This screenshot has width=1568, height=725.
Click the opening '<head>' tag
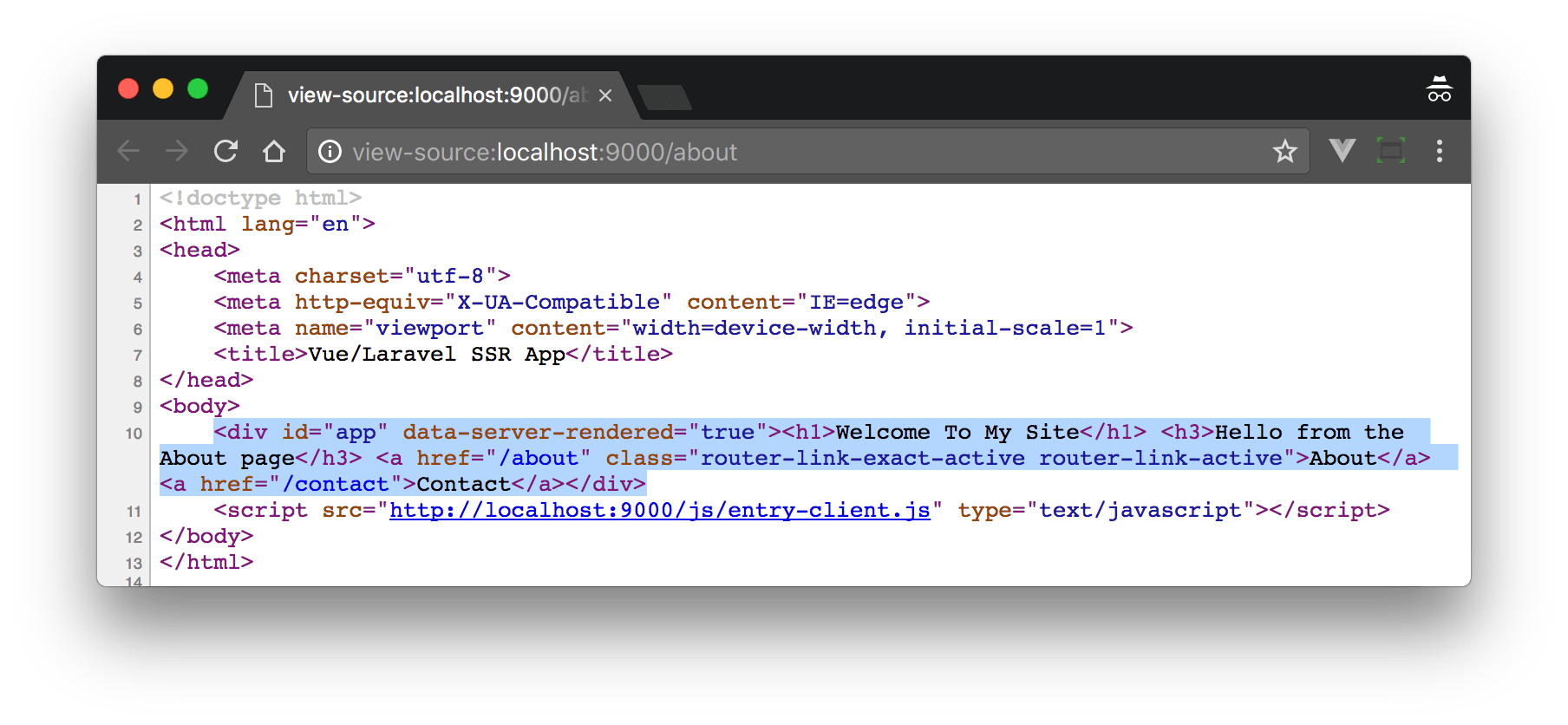coord(199,250)
